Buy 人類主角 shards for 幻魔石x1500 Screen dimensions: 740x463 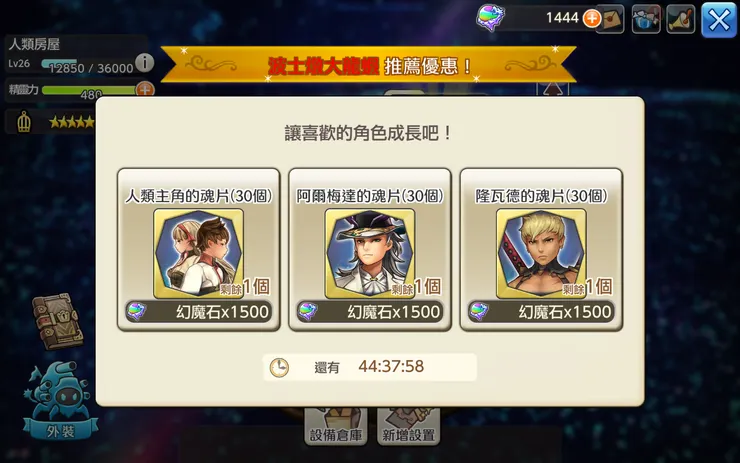pos(199,311)
